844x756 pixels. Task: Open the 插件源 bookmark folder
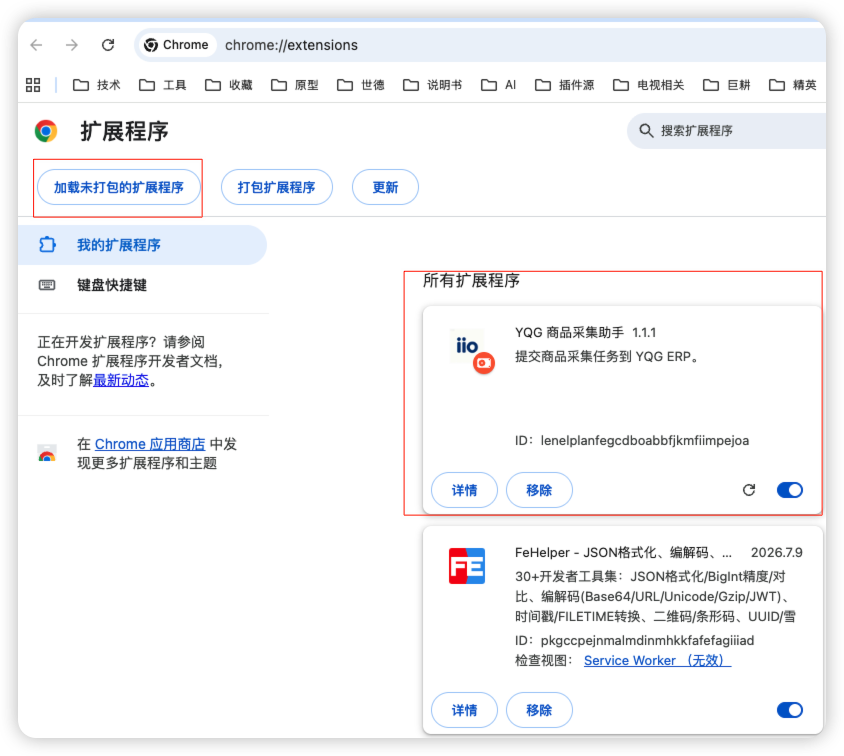(565, 85)
